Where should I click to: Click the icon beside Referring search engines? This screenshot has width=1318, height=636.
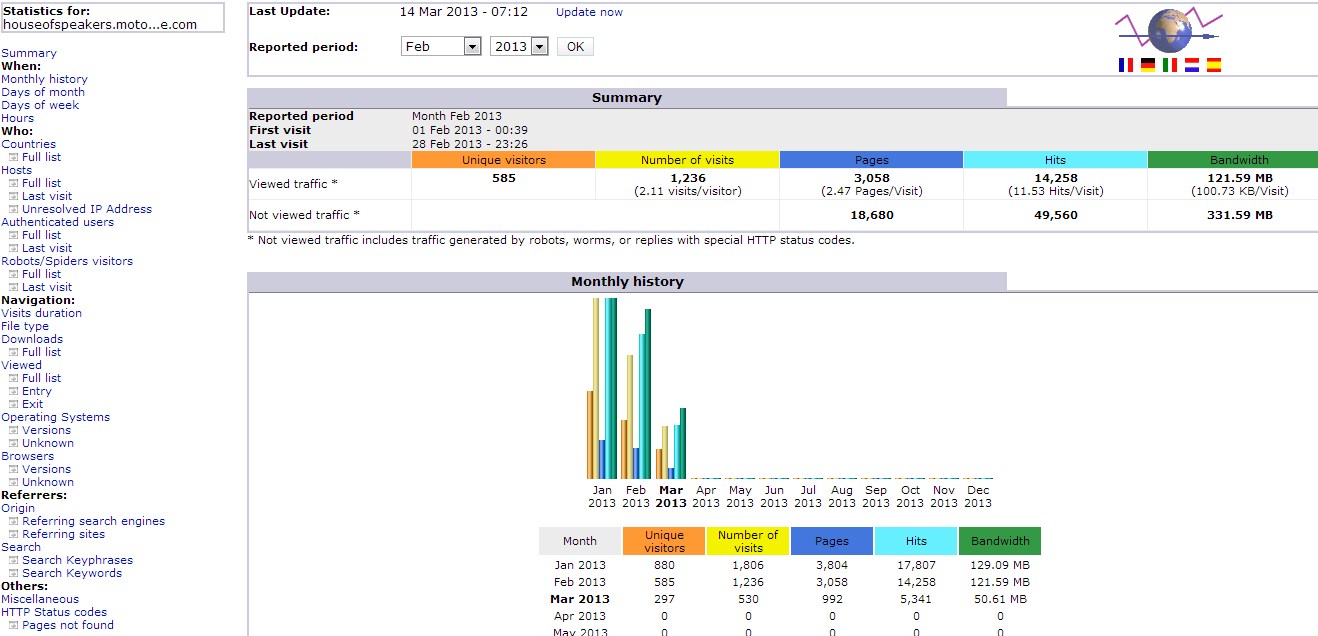tap(14, 522)
